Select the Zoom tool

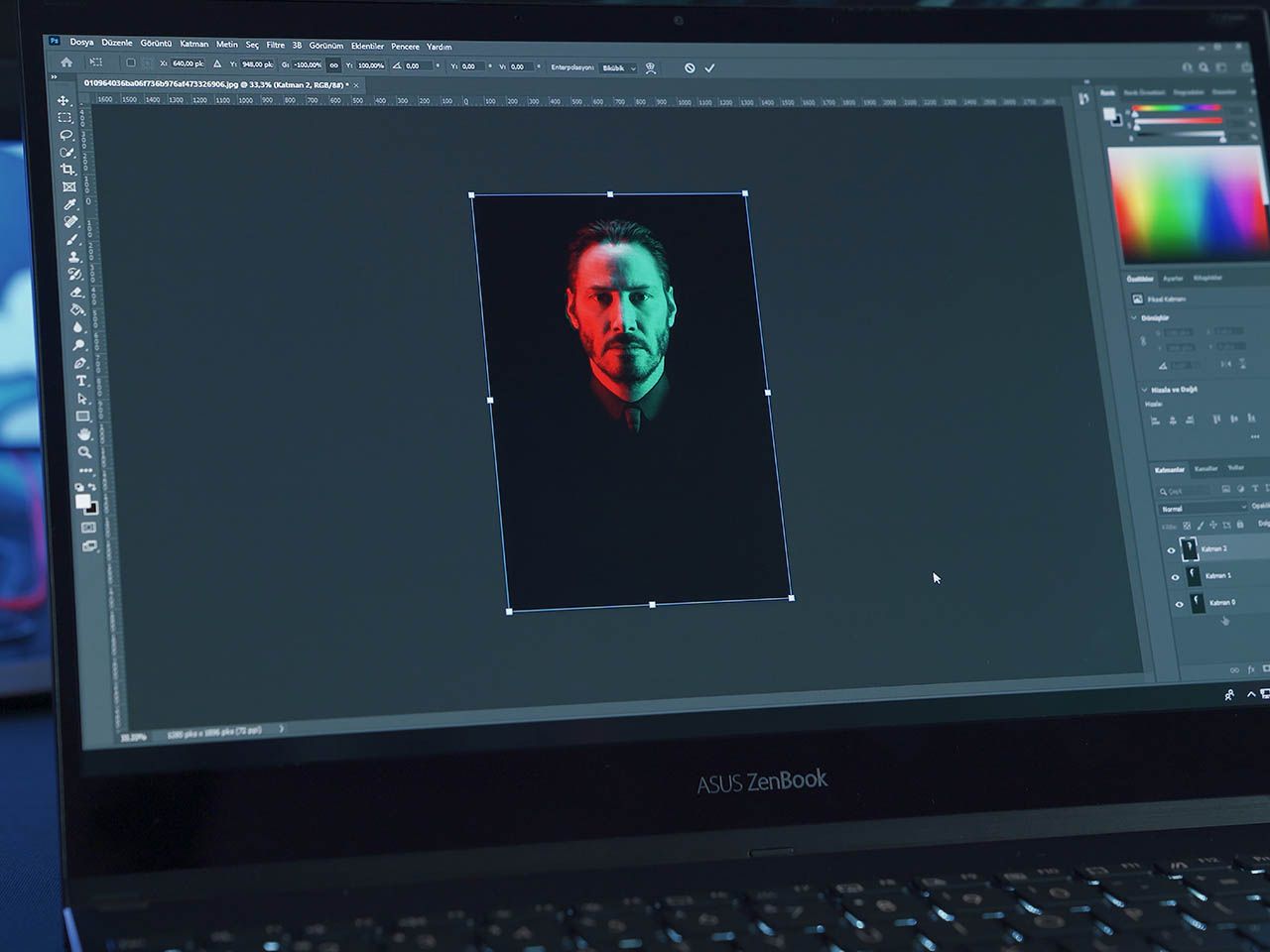[85, 452]
